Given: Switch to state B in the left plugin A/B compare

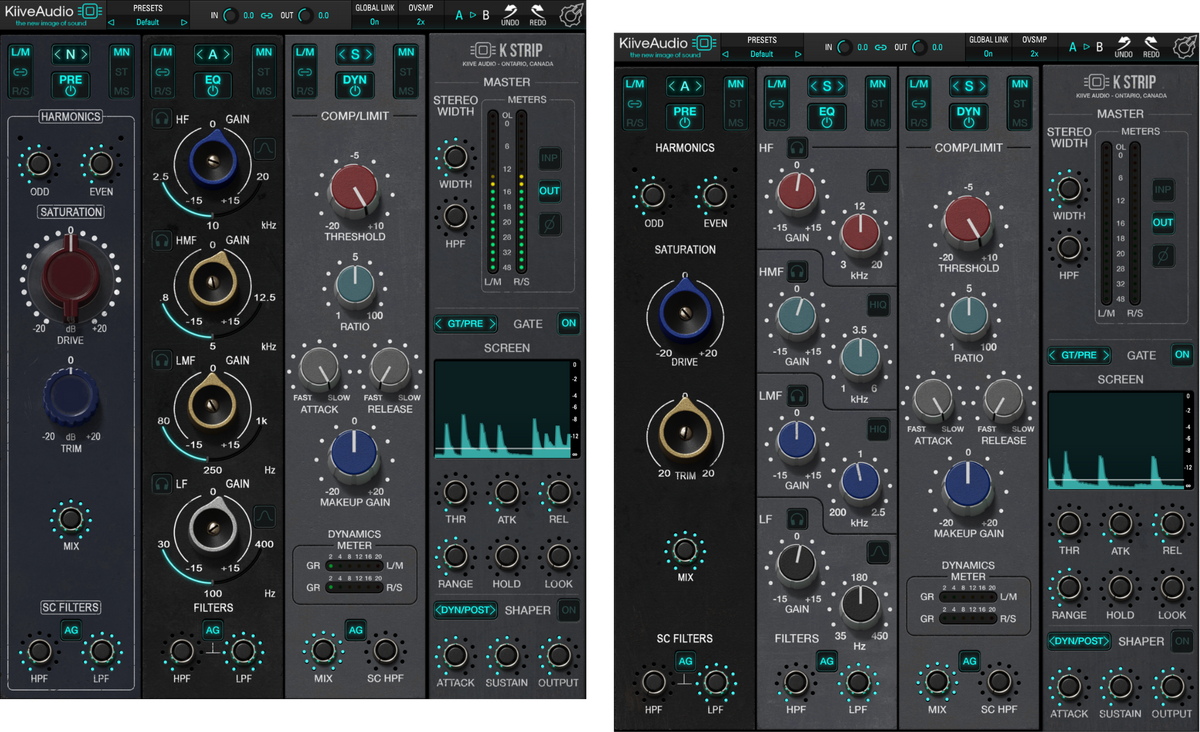Looking at the screenshot, I should [486, 15].
